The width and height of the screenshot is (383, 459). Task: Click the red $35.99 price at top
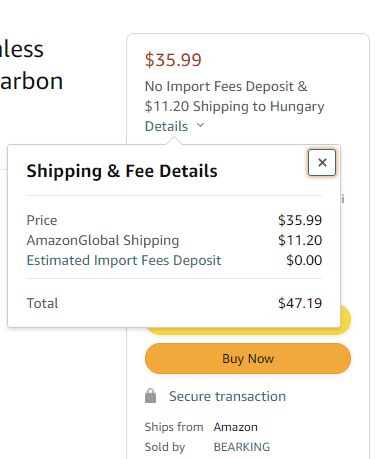tap(173, 60)
